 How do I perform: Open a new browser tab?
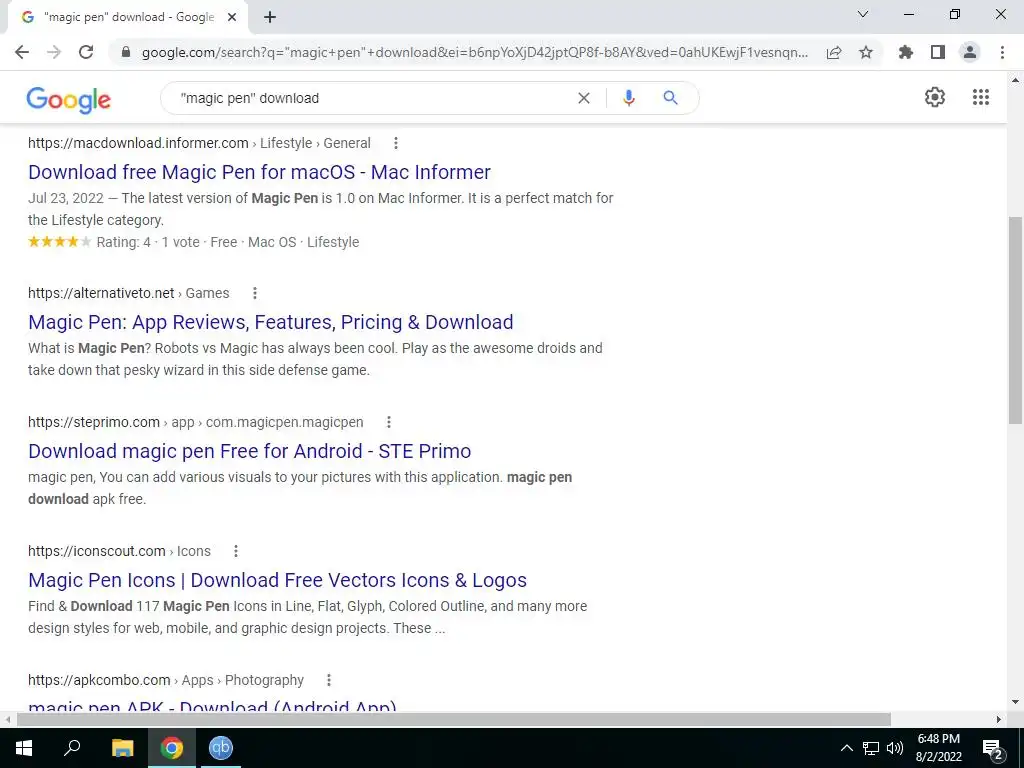pyautogui.click(x=270, y=17)
